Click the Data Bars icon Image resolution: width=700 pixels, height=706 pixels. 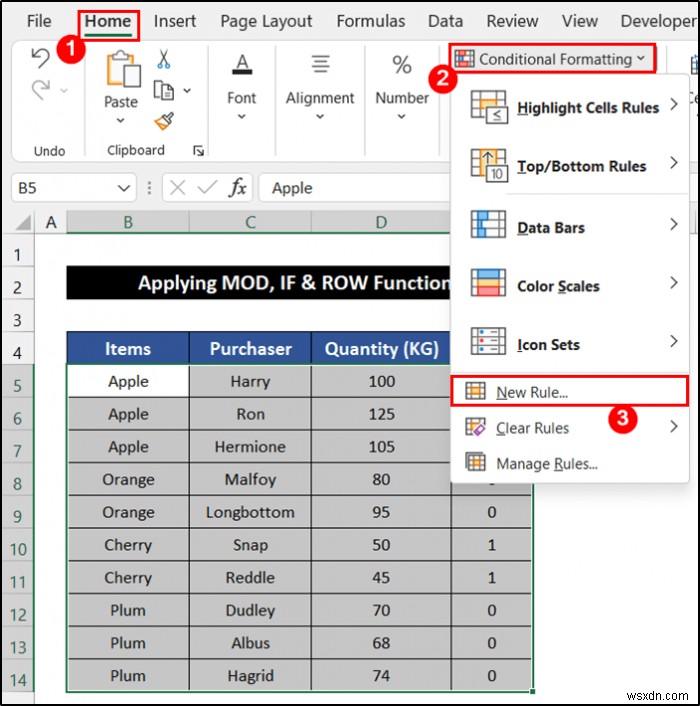click(488, 224)
